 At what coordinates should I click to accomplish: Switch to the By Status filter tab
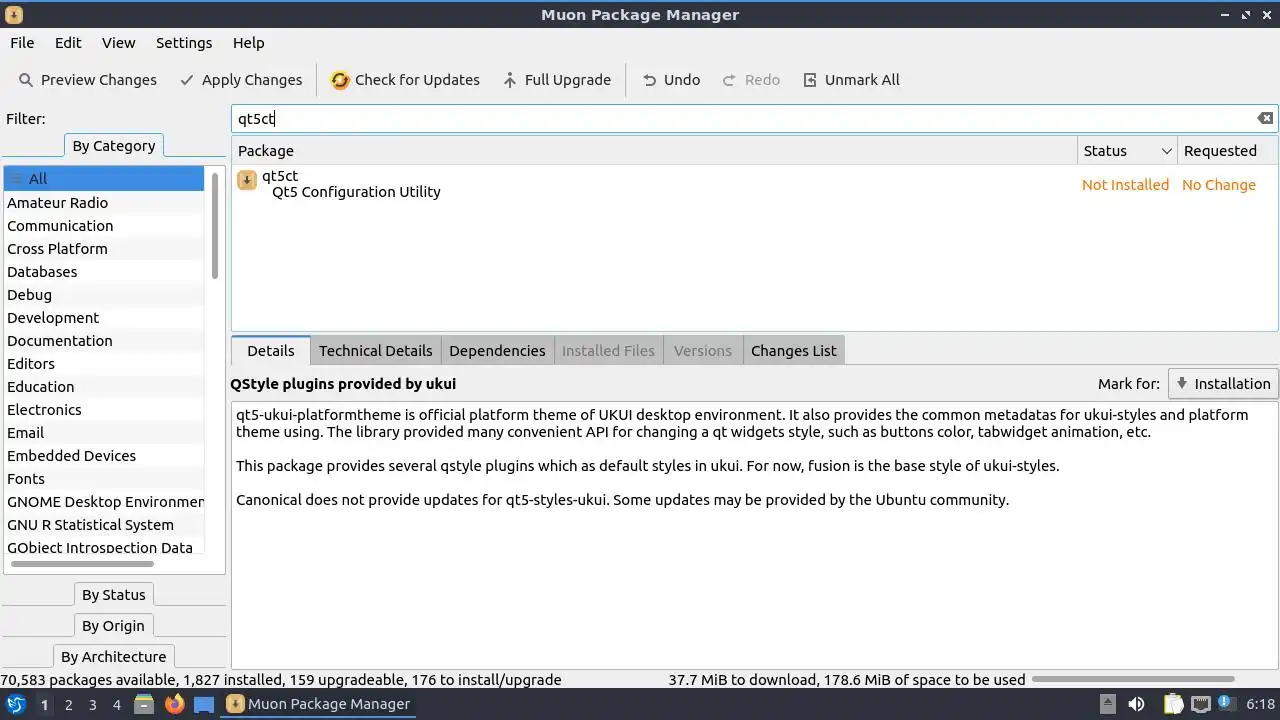click(114, 595)
